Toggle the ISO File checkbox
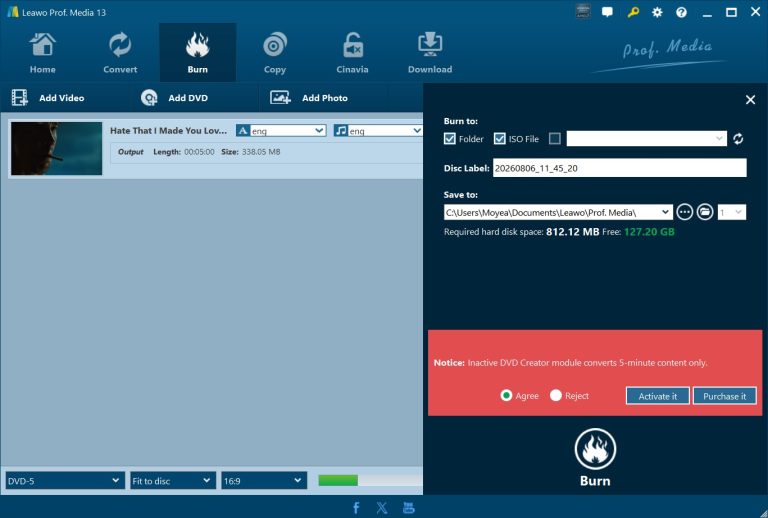The image size is (768, 518). click(499, 139)
